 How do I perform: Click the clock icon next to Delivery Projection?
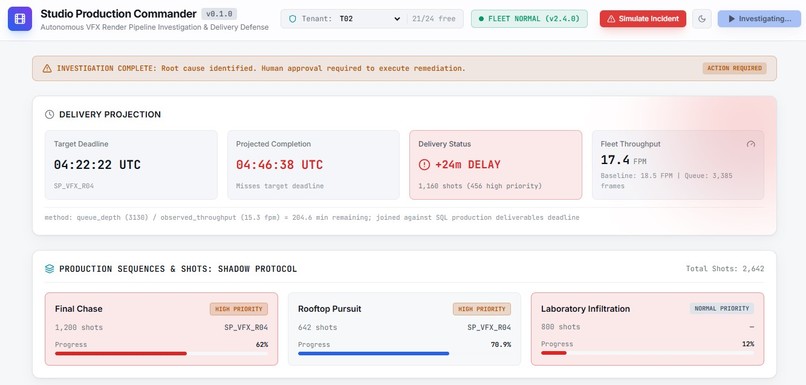tap(49, 115)
